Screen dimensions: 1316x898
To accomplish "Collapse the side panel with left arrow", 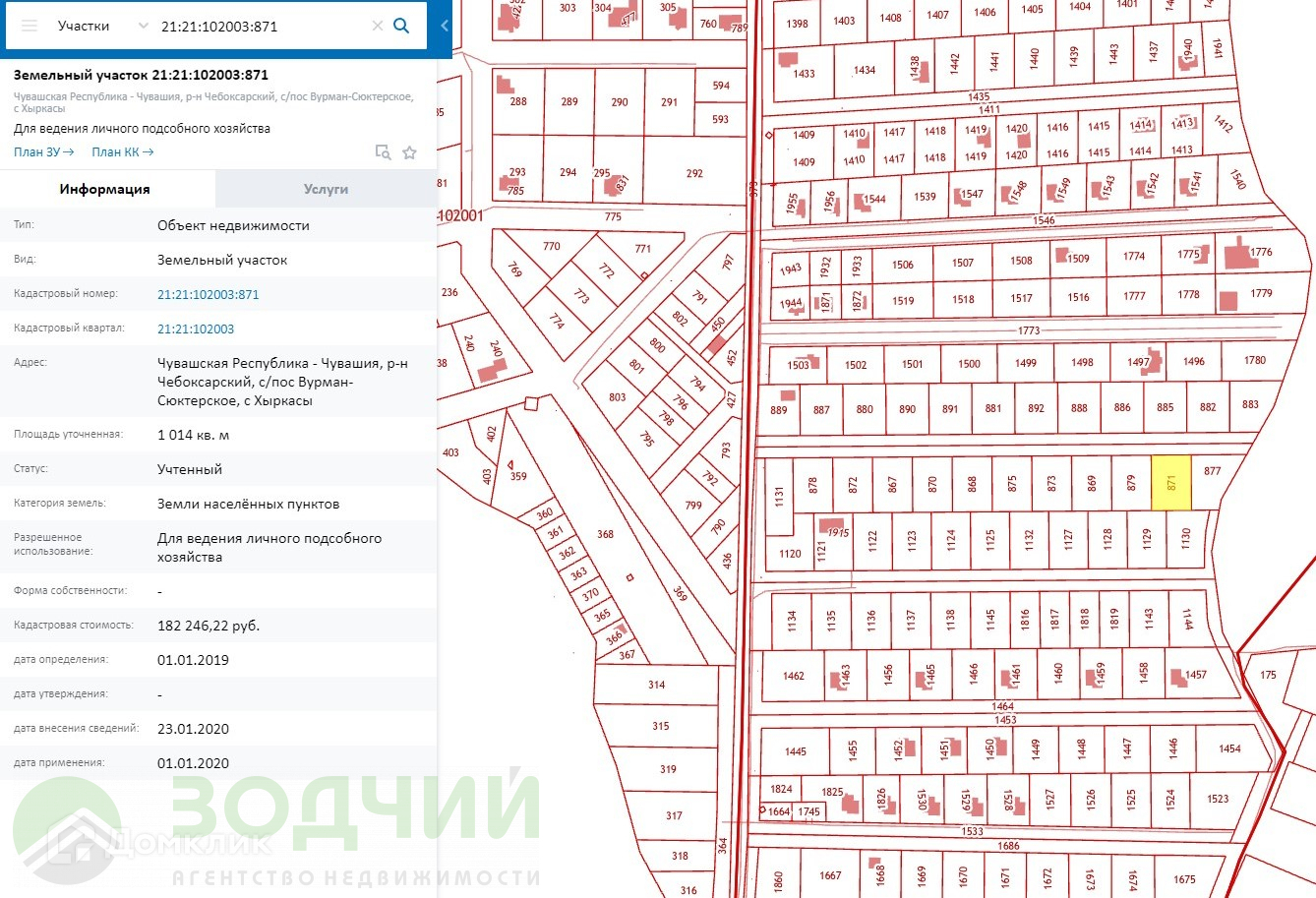I will [x=445, y=27].
